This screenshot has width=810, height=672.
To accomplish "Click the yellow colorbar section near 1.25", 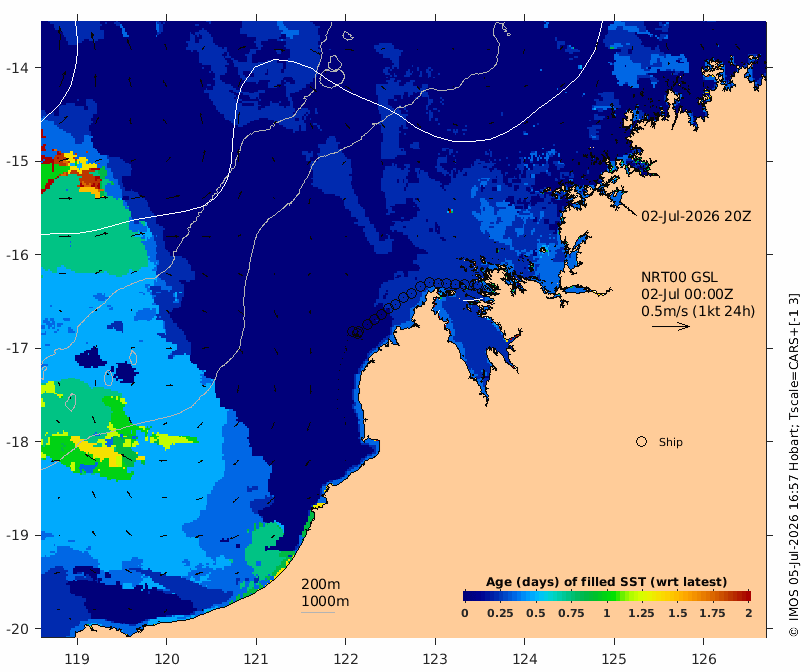I will 642,596.
